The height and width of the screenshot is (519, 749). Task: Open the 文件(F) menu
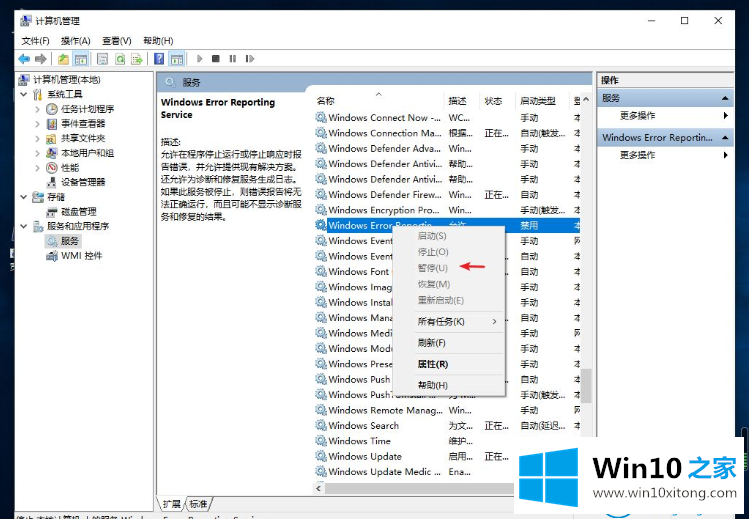click(x=35, y=41)
